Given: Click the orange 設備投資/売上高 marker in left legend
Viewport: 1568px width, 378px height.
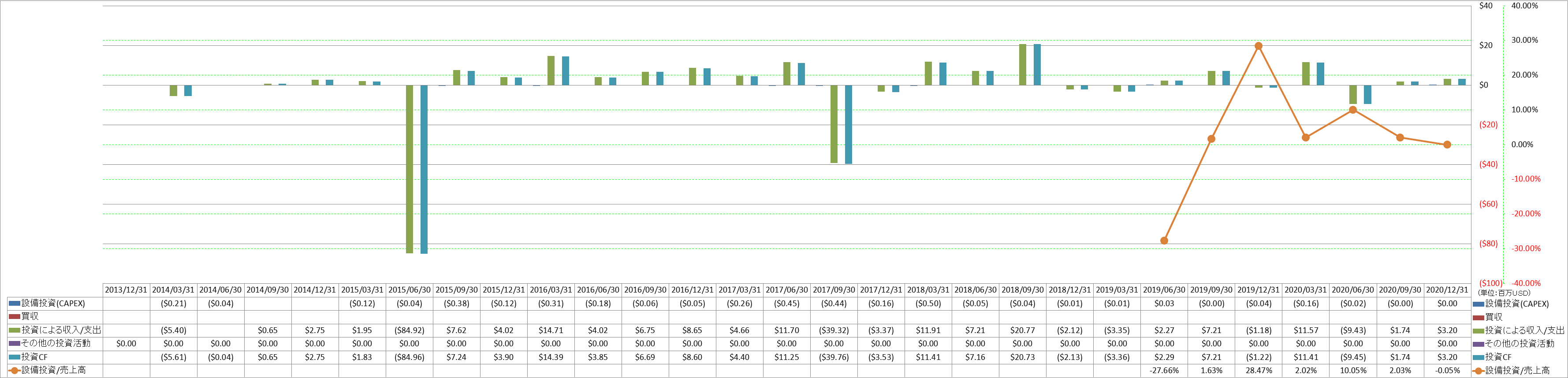Looking at the screenshot, I should 15,371.
